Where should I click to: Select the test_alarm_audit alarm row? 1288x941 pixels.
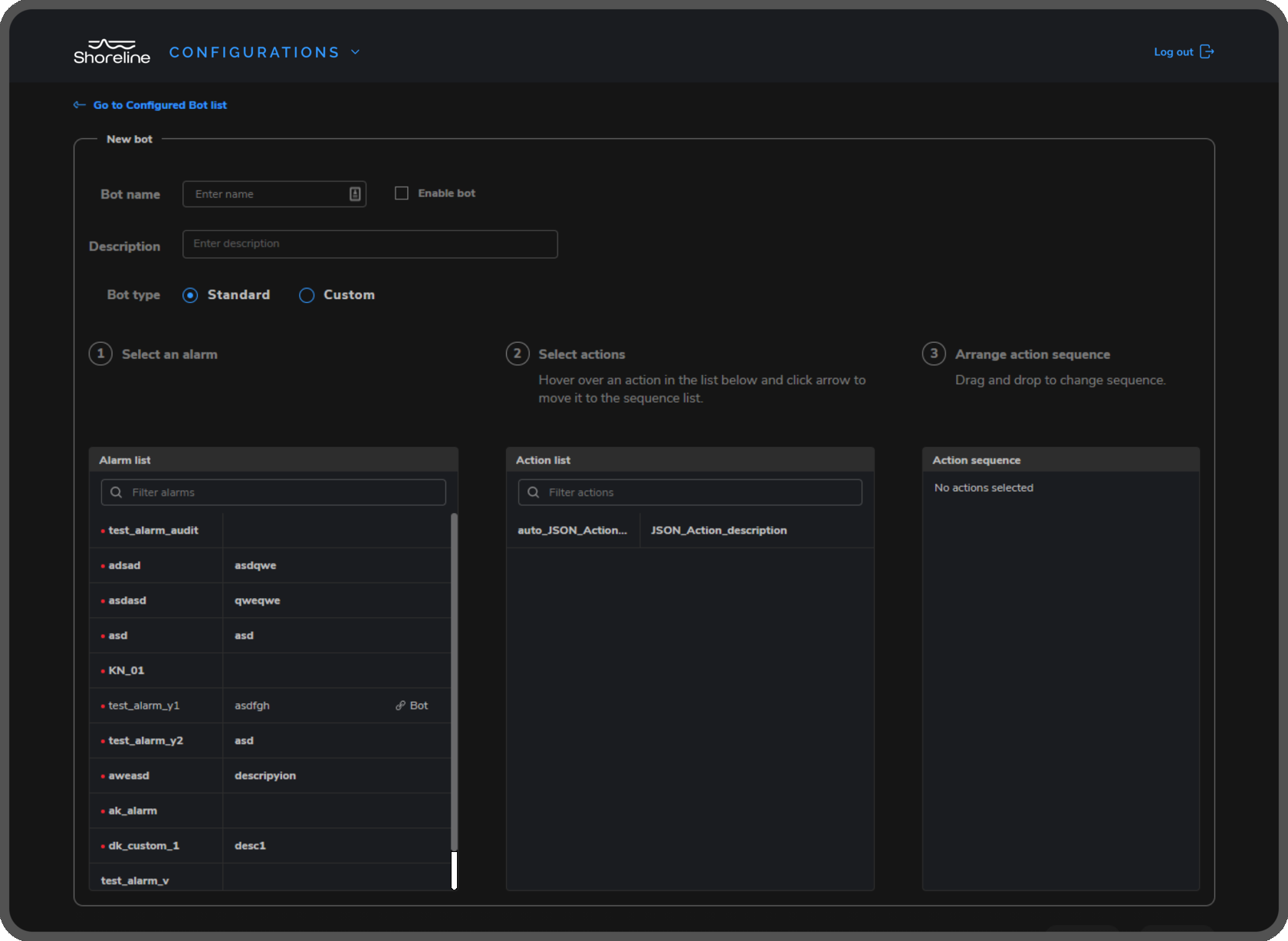point(153,530)
